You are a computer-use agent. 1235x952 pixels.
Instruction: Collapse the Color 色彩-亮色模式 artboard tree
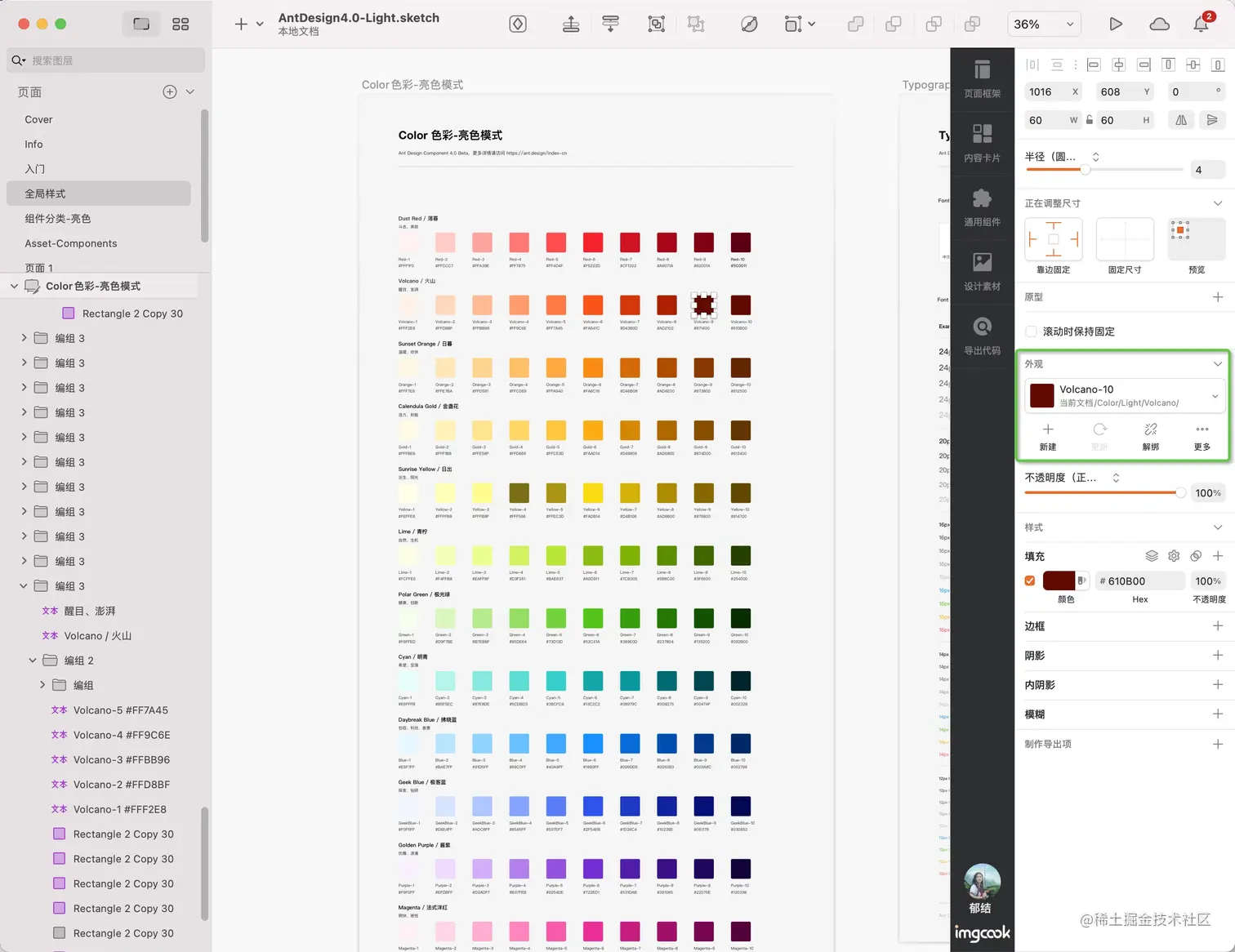coord(14,286)
